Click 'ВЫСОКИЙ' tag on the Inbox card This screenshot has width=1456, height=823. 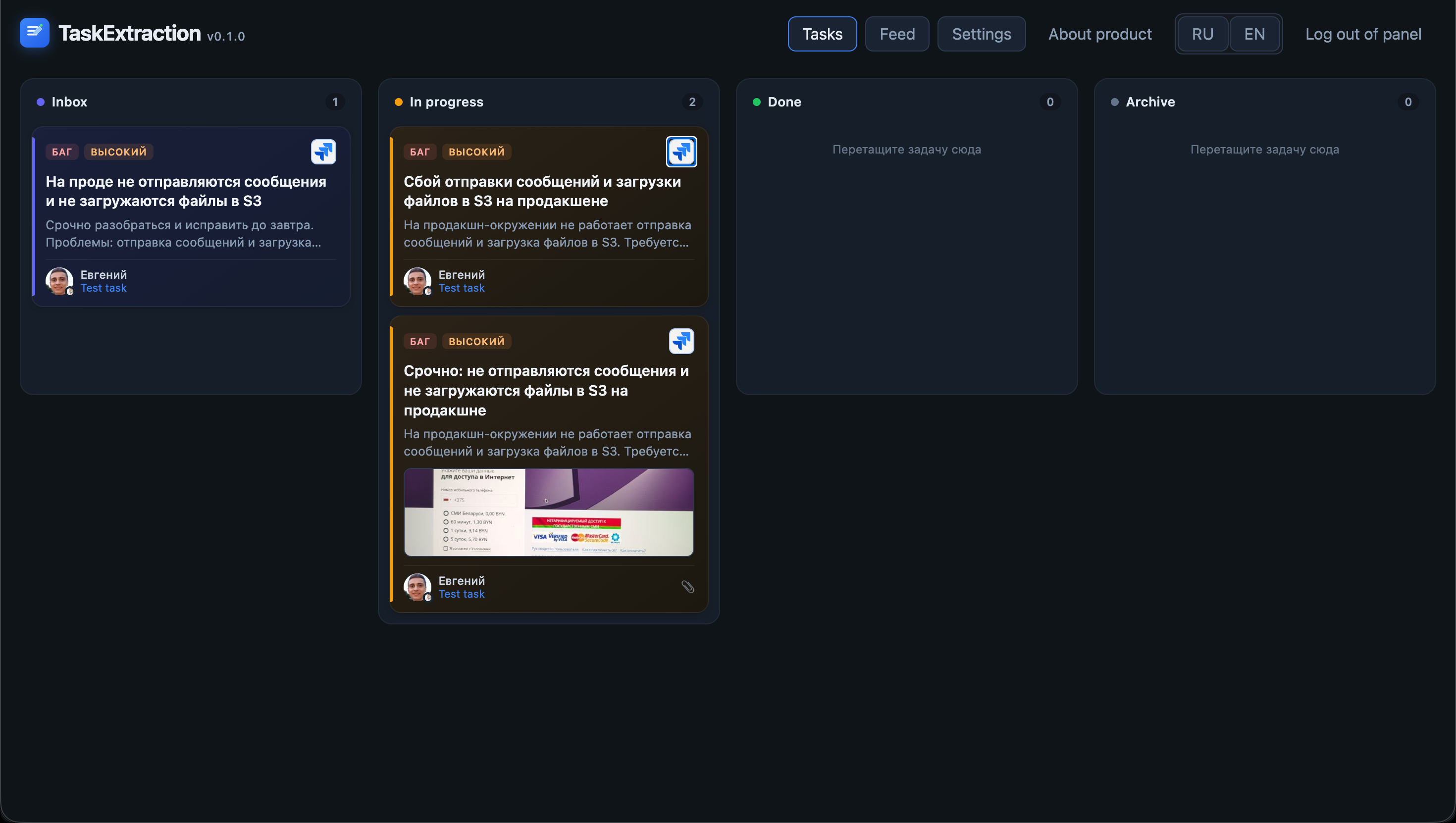coord(119,152)
